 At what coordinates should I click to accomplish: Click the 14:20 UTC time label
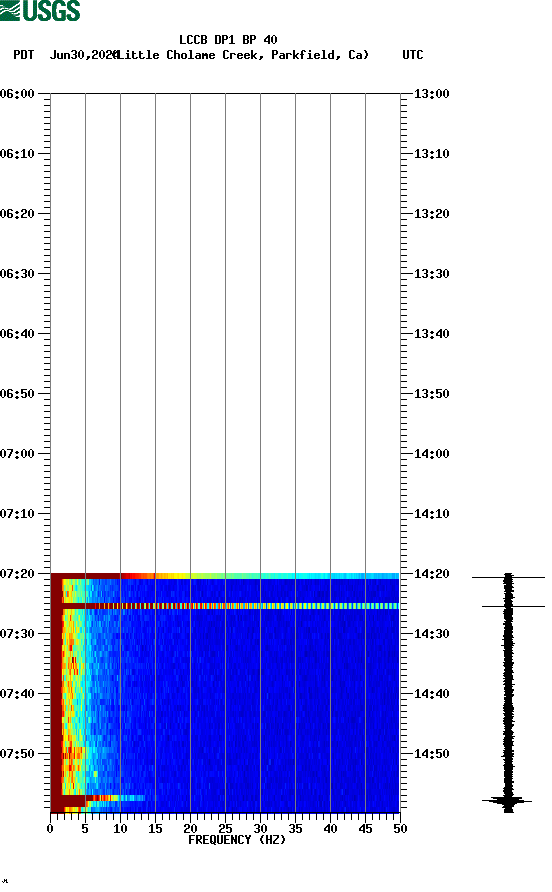click(x=431, y=574)
